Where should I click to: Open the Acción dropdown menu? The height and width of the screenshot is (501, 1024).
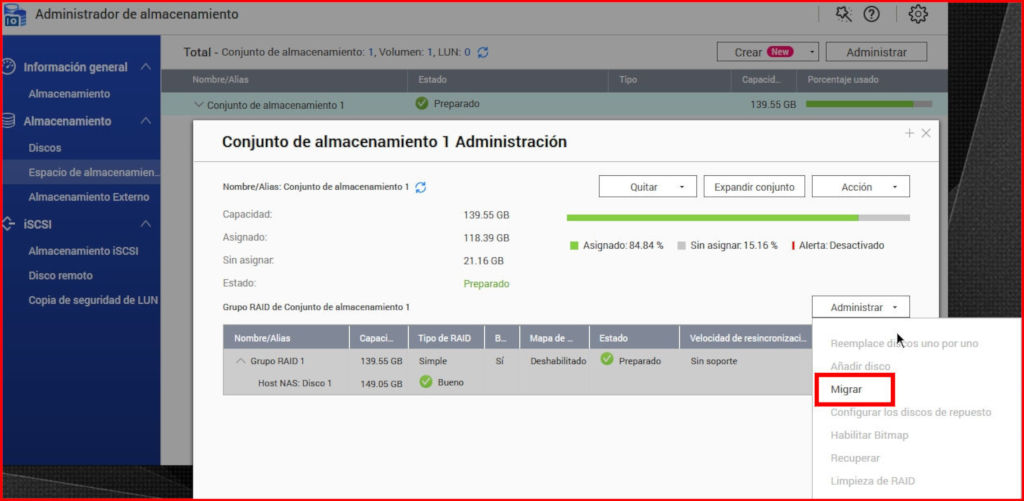point(860,187)
